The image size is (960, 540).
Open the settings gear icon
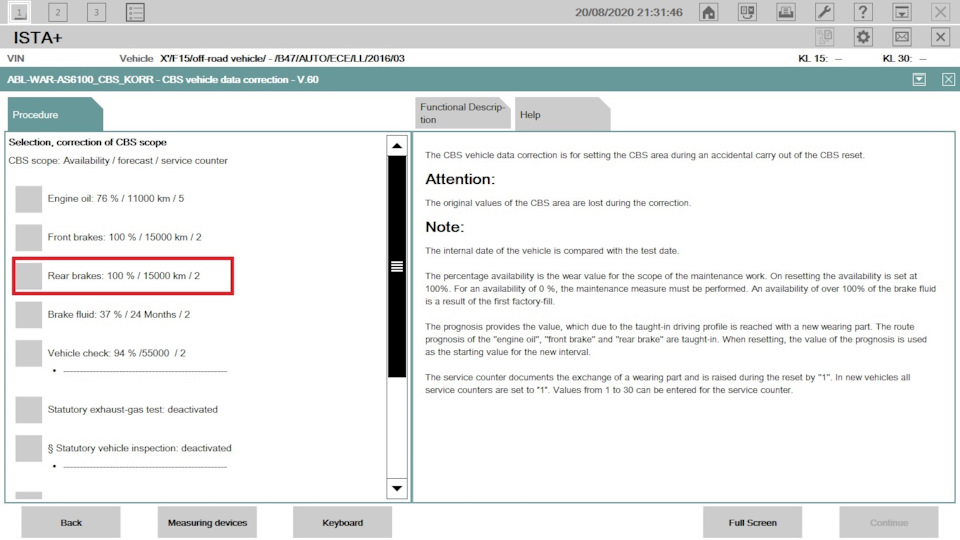[x=863, y=37]
